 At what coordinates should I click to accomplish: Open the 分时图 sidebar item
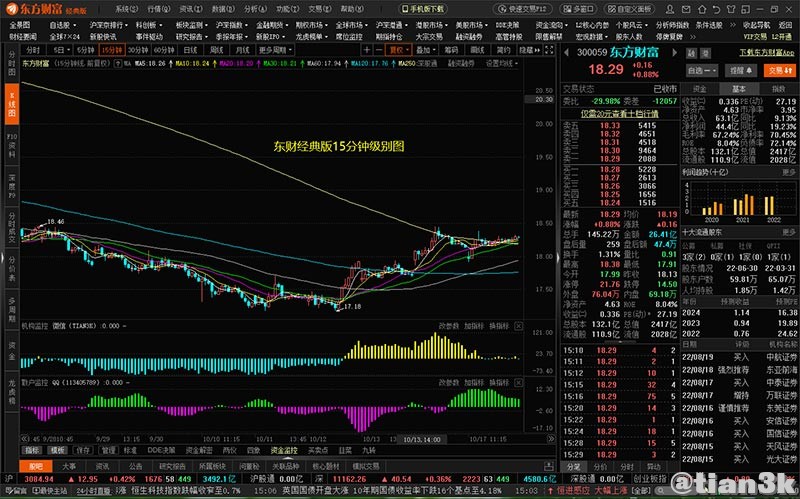click(x=12, y=63)
